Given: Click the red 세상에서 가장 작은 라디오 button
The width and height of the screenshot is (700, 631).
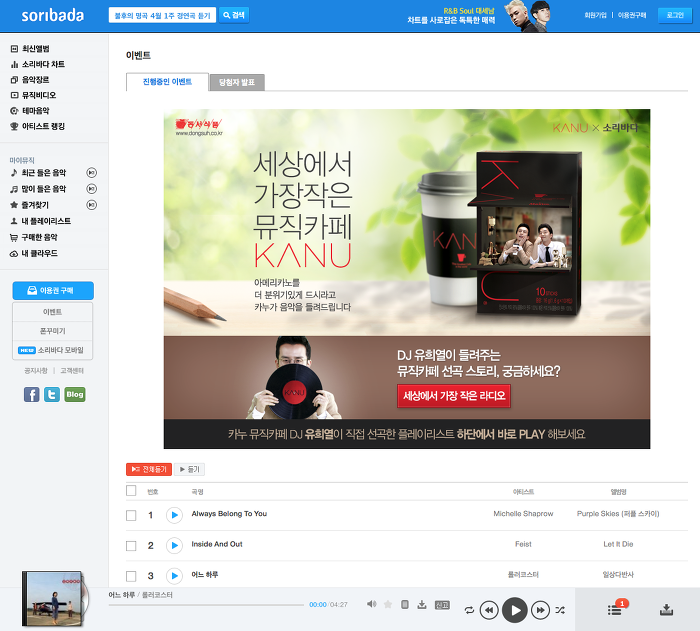Looking at the screenshot, I should (x=454, y=396).
